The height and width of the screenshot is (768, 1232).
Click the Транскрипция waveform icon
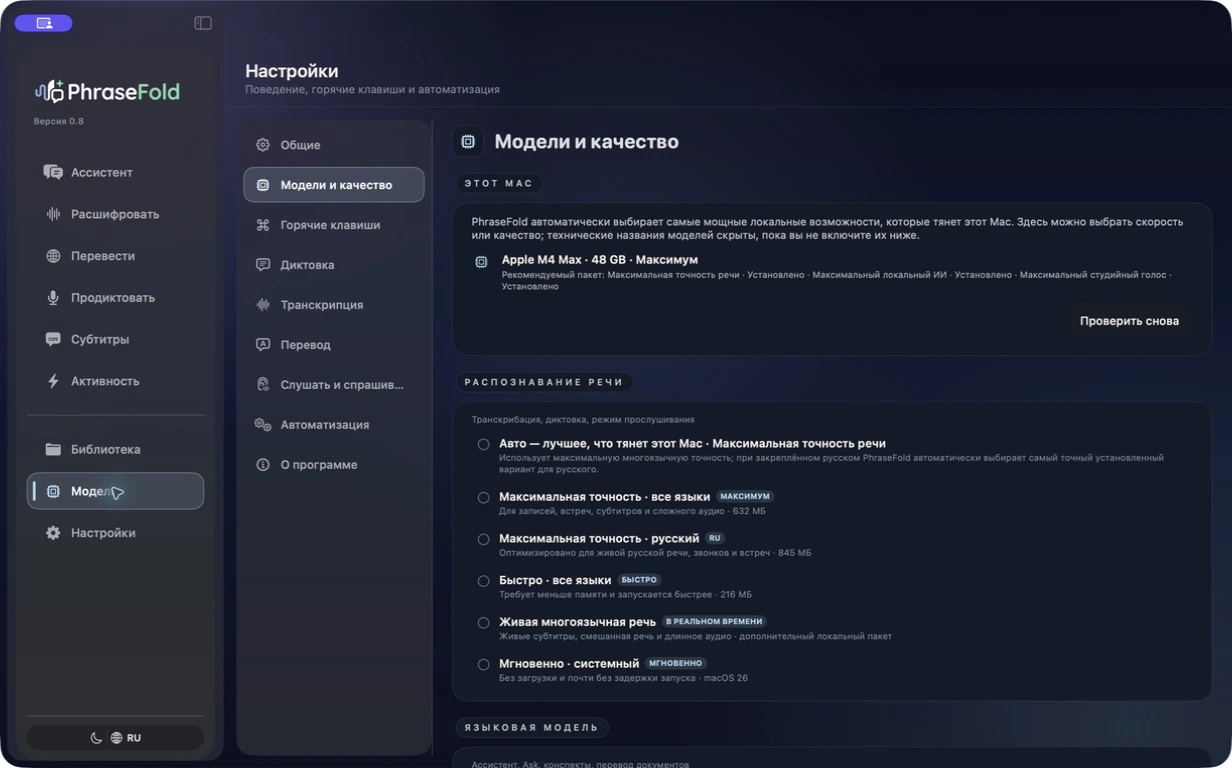click(x=263, y=305)
